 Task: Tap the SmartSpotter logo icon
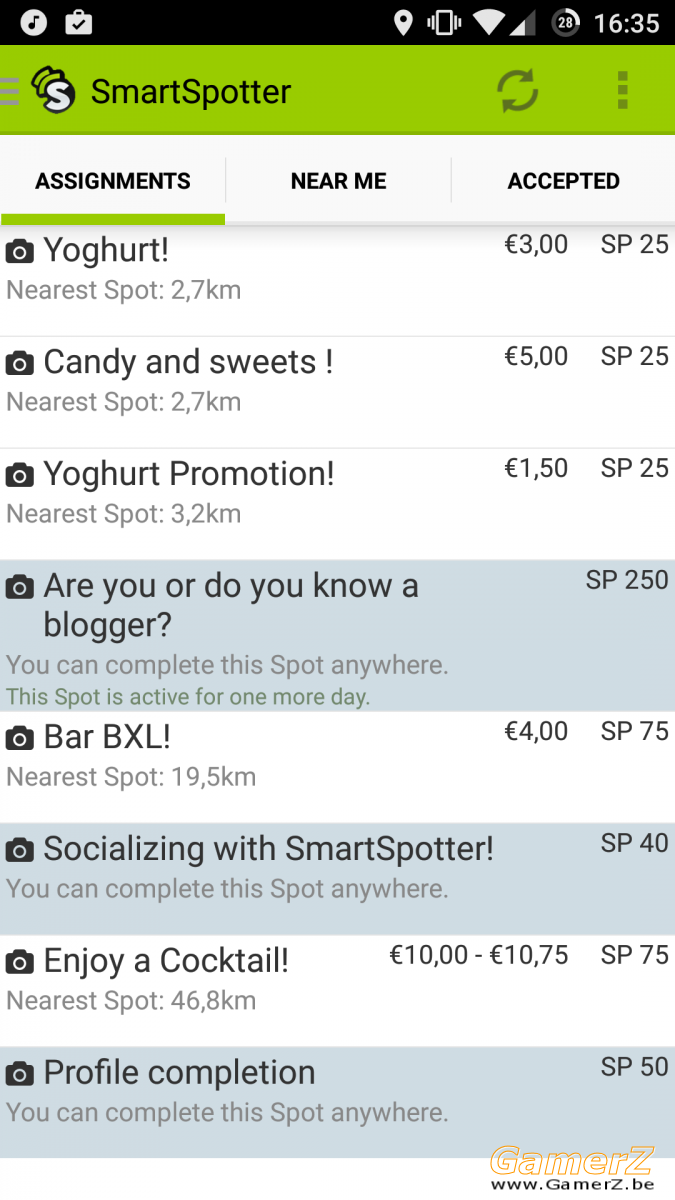(53, 90)
